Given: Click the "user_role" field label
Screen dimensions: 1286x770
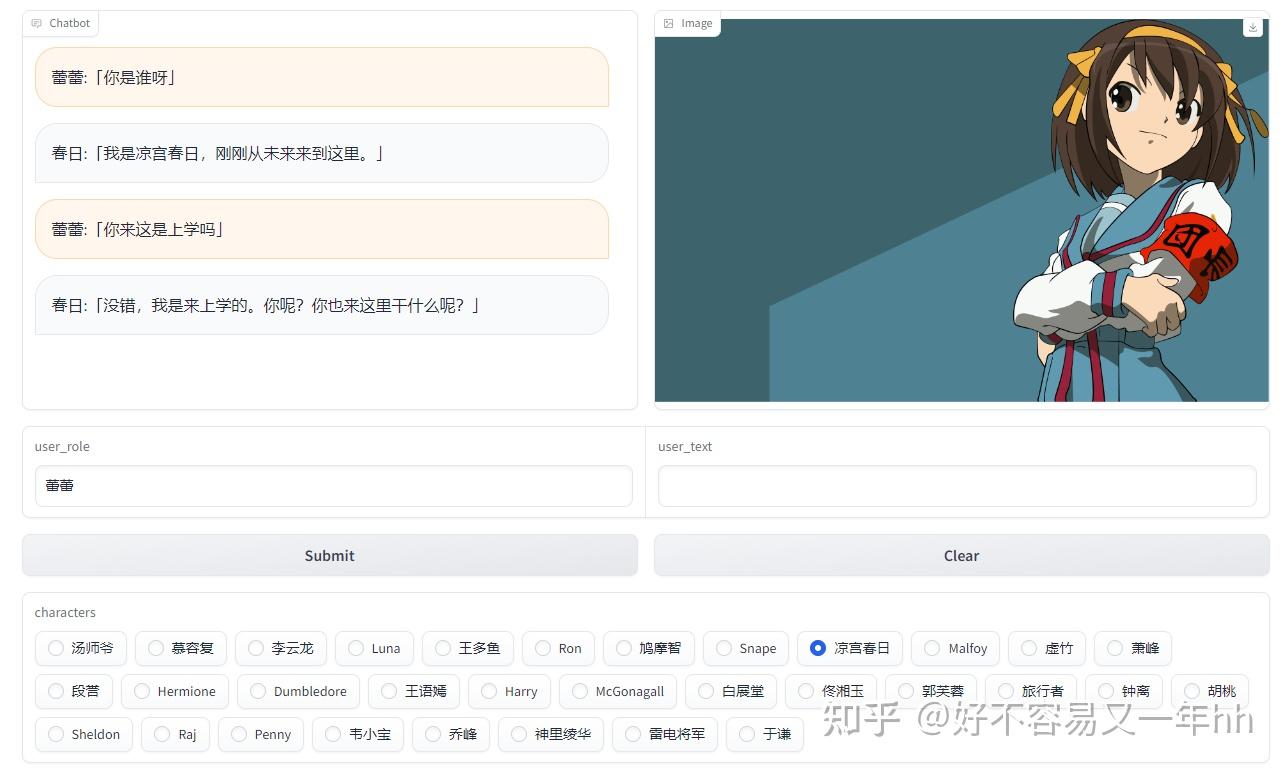Looking at the screenshot, I should tap(62, 446).
